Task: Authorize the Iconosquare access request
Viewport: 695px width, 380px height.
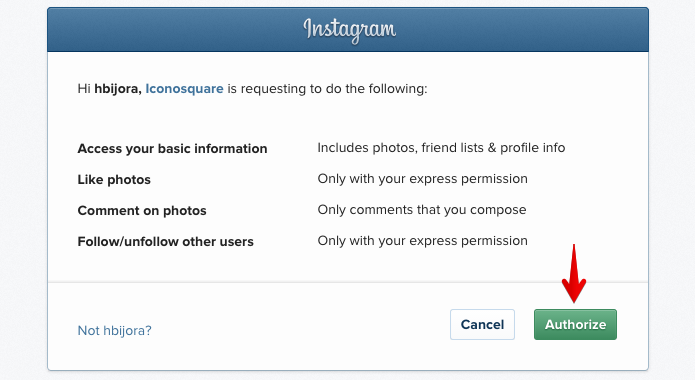Action: [x=575, y=325]
